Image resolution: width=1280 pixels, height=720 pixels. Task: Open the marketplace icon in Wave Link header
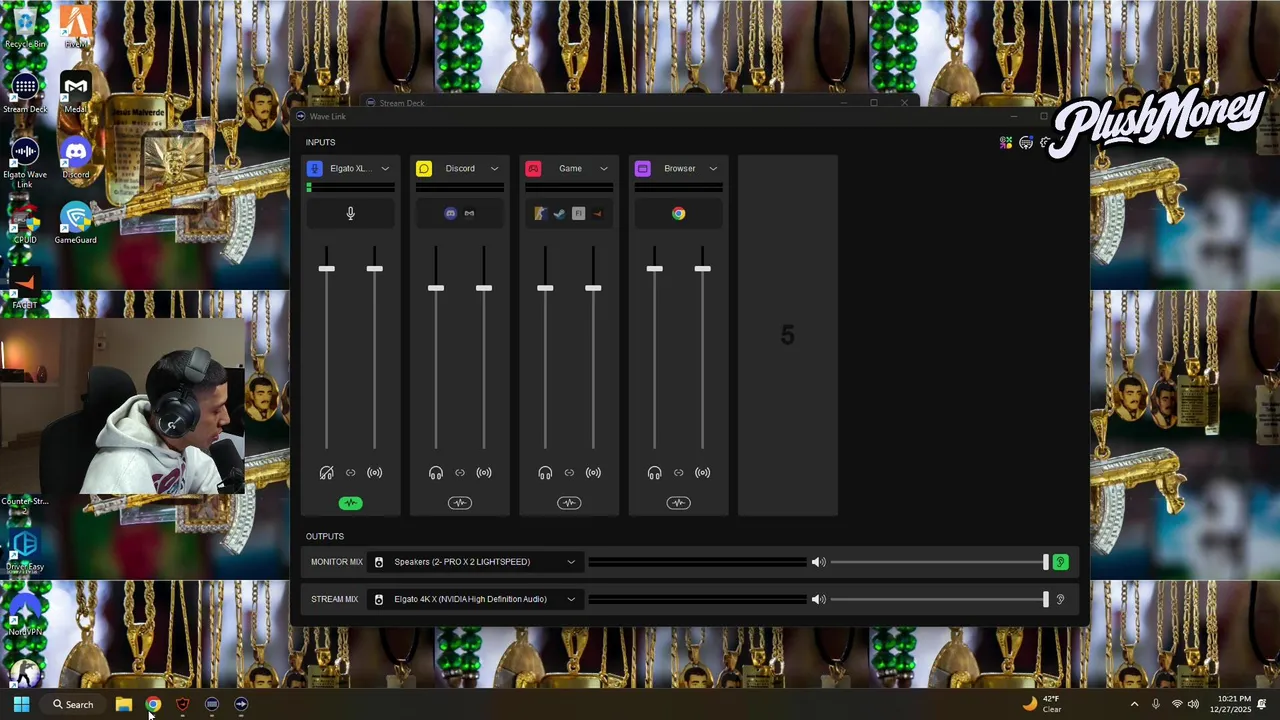click(1026, 143)
